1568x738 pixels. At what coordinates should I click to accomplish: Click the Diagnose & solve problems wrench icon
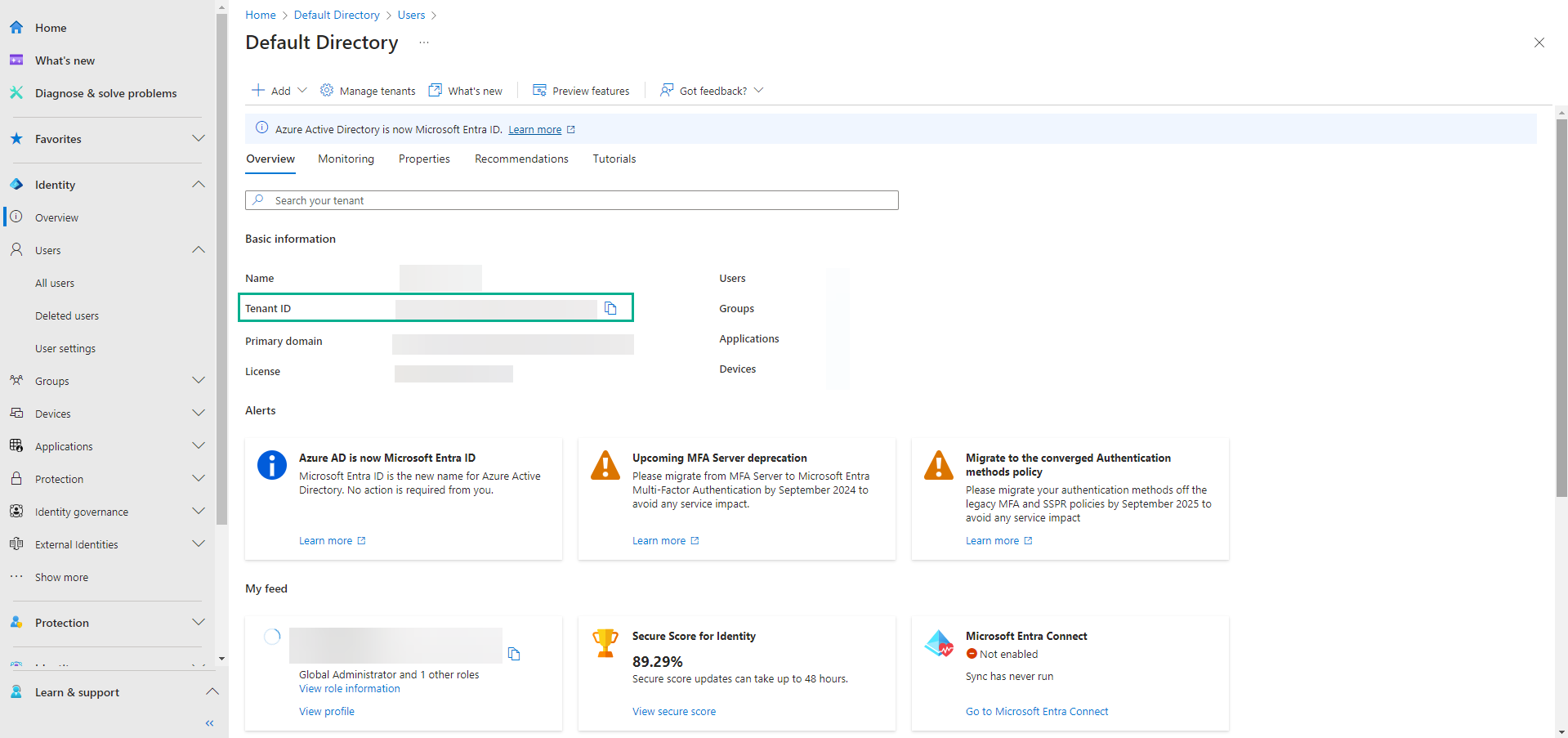16,93
